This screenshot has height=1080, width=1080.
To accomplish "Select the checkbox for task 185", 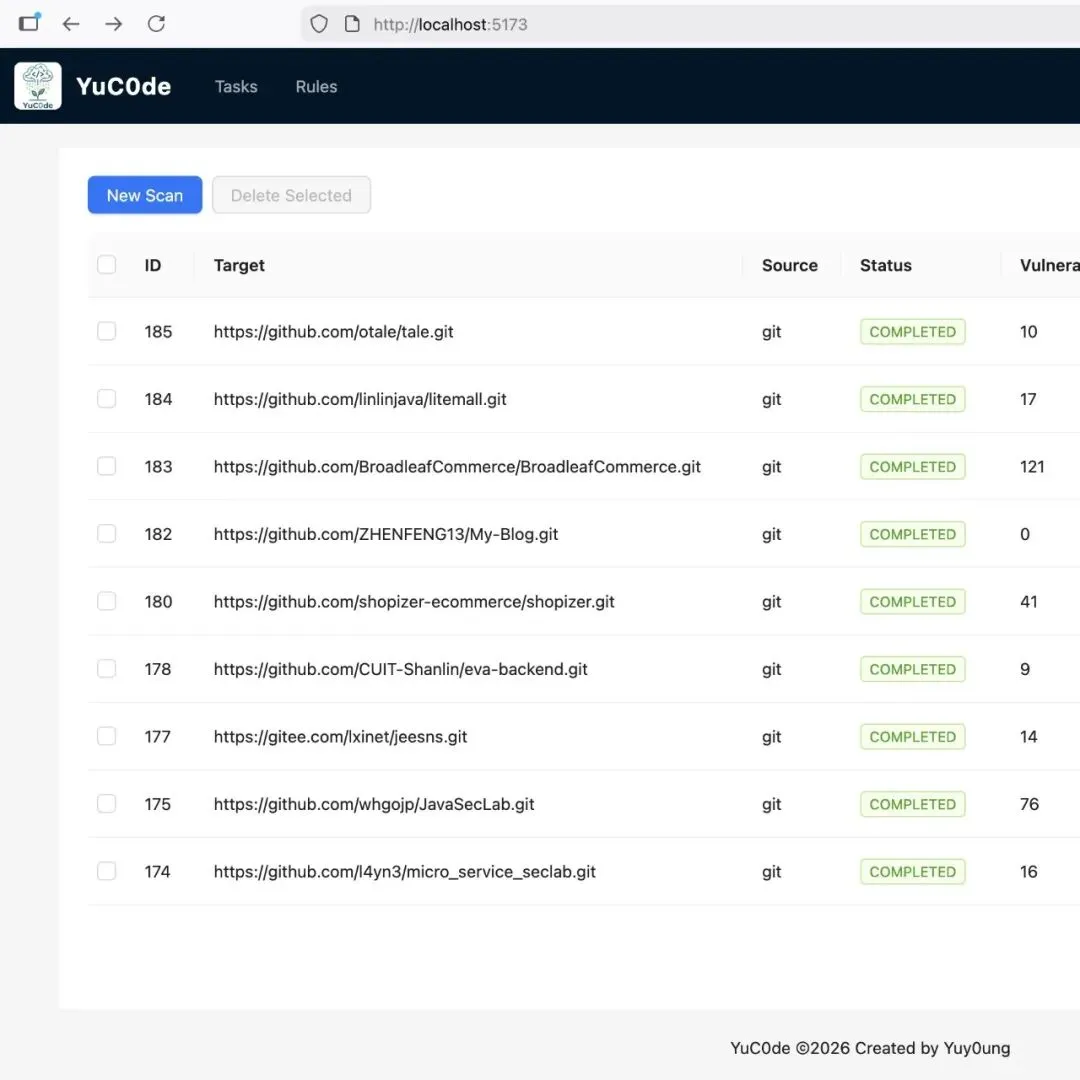I will (106, 331).
